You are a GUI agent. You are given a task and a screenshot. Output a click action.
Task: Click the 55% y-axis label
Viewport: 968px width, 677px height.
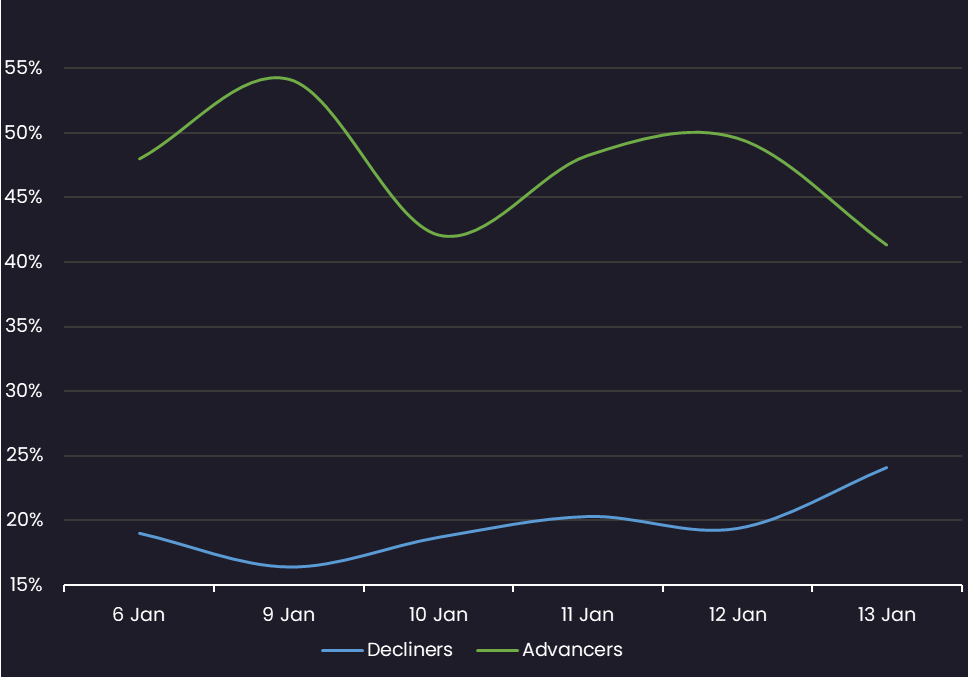pos(23,68)
